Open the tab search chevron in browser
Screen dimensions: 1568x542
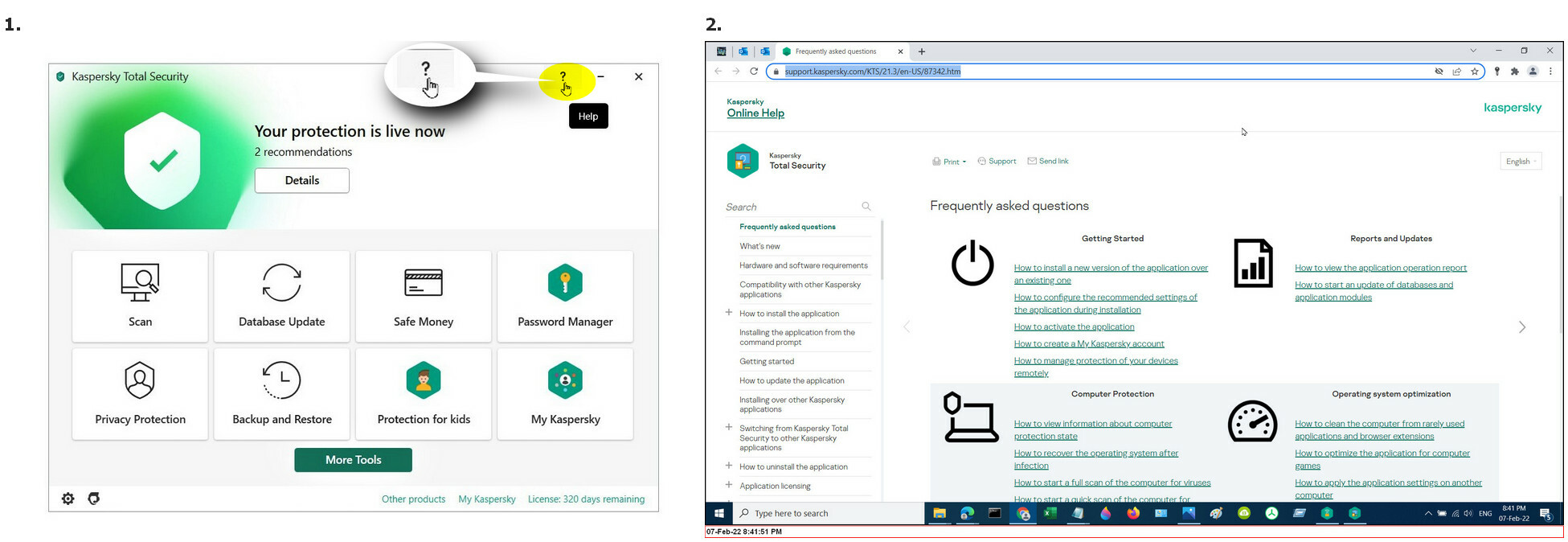(x=1473, y=51)
